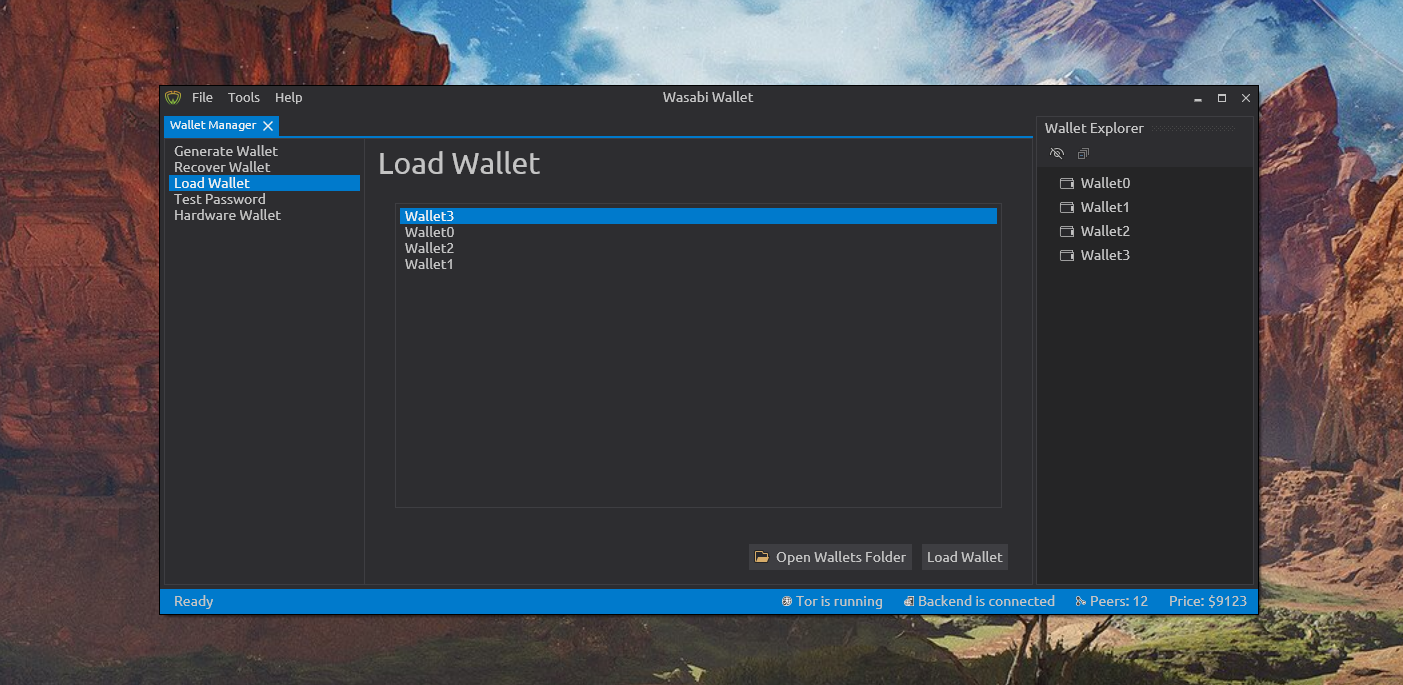Viewport: 1403px width, 685px height.
Task: Click the Backend connection status icon
Action: (x=909, y=601)
